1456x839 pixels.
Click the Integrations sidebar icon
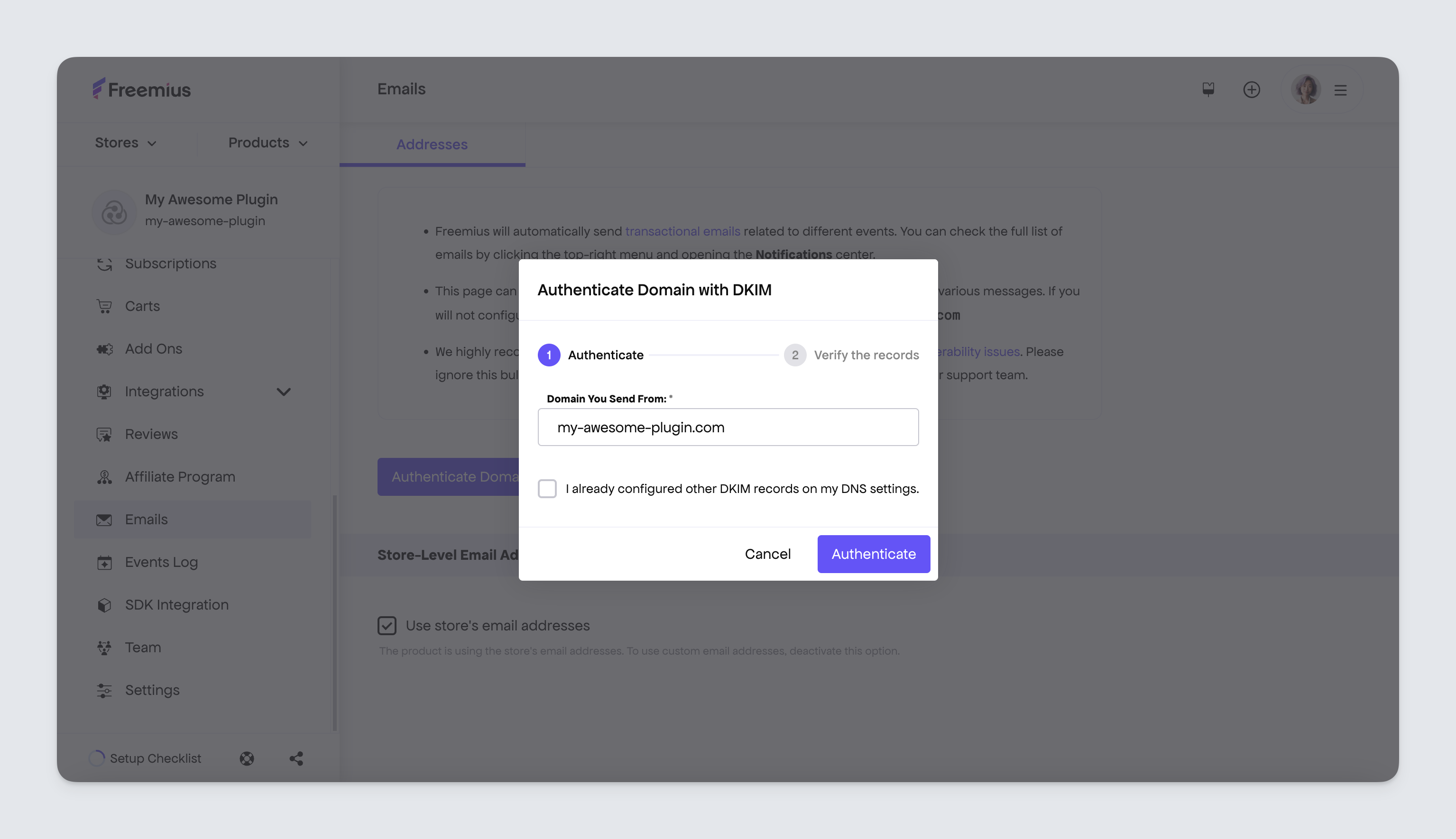(104, 392)
